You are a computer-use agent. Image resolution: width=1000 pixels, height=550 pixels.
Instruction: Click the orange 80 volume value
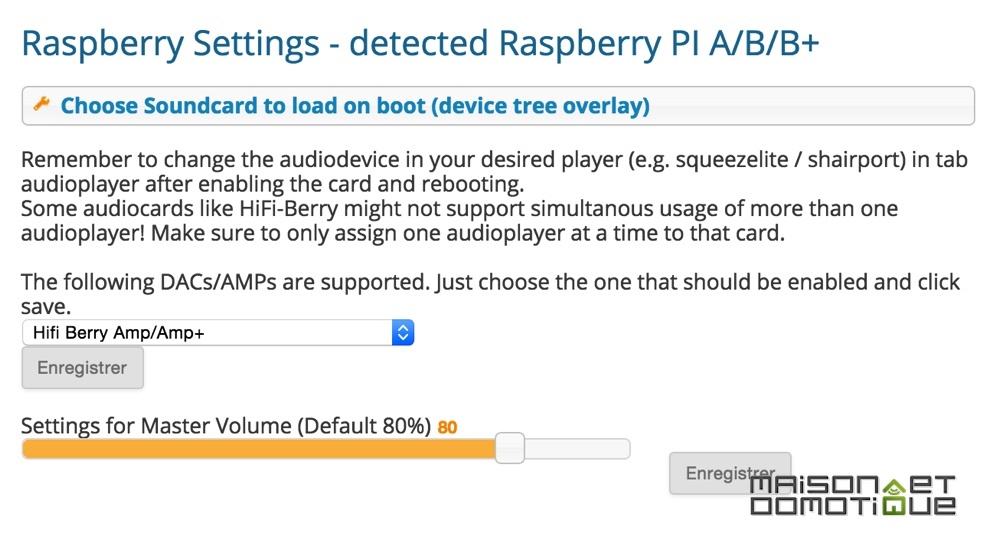click(447, 427)
